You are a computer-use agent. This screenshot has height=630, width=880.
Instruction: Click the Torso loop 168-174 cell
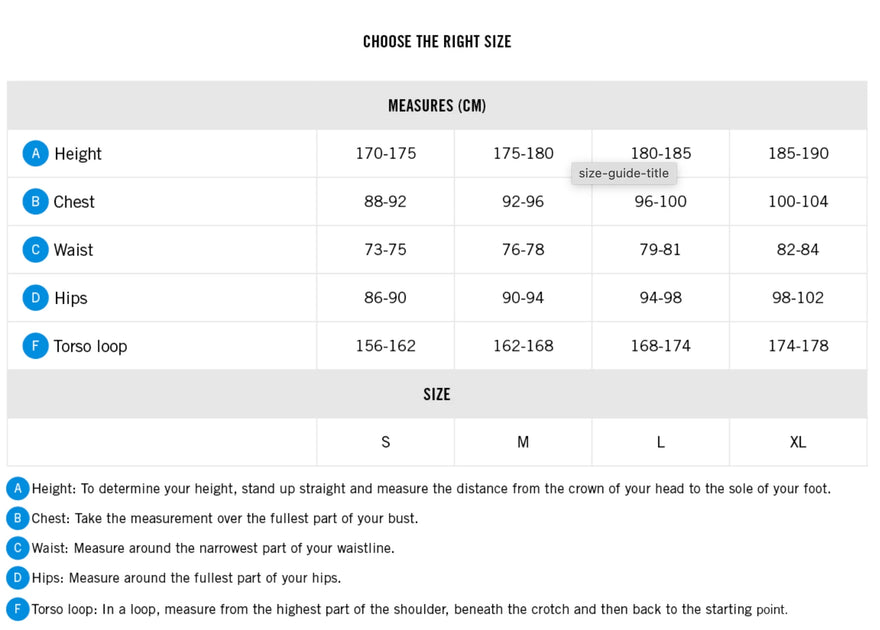(660, 346)
